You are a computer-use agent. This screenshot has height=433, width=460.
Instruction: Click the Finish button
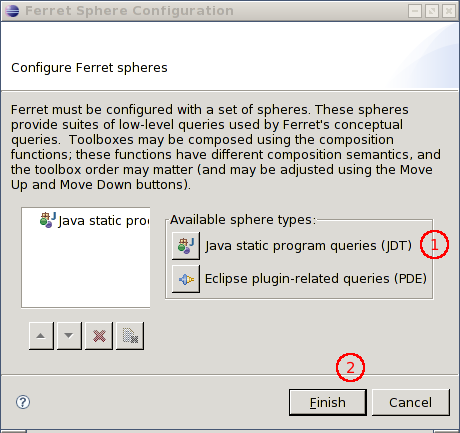(x=328, y=402)
